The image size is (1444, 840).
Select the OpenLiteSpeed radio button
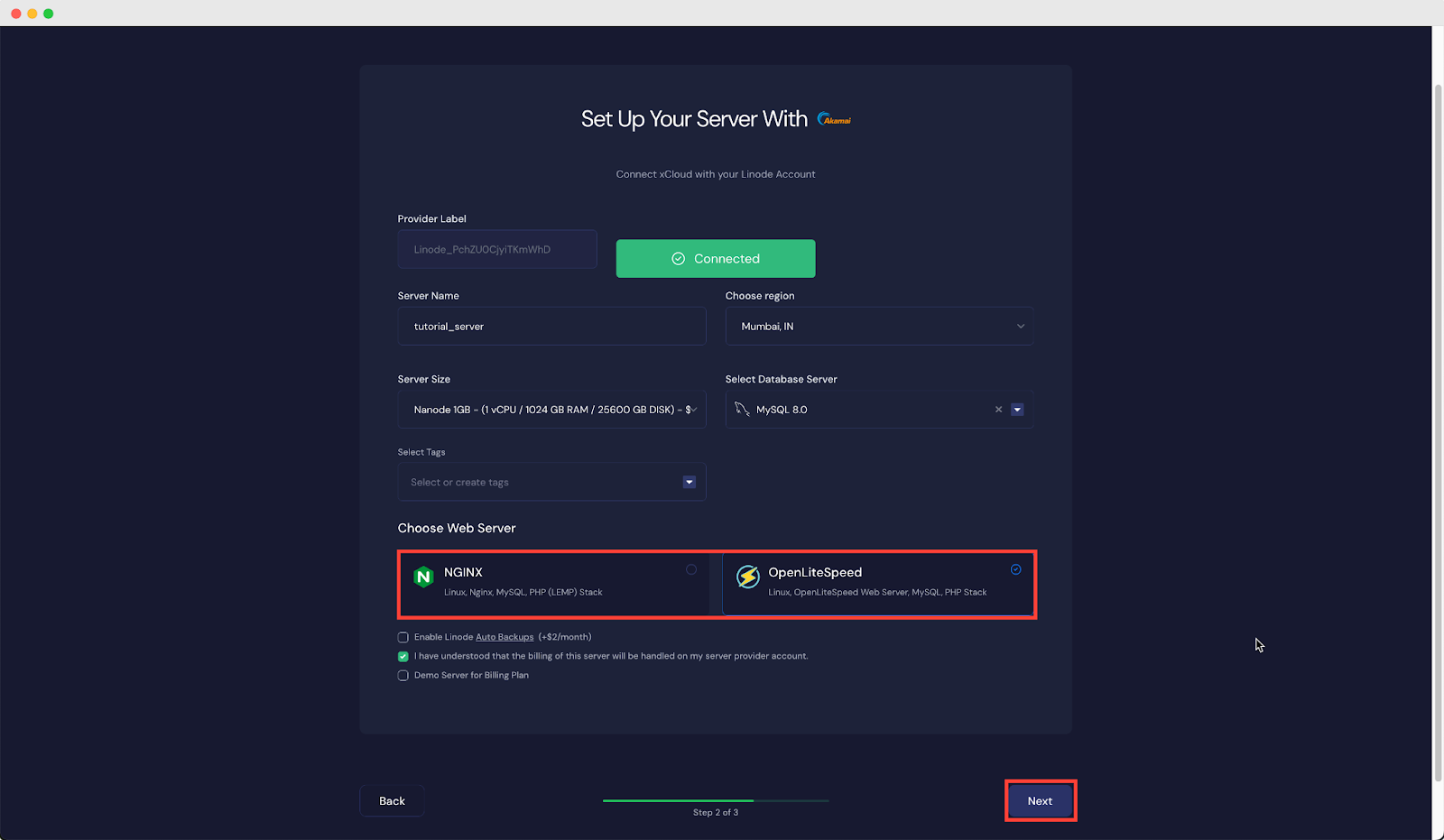pyautogui.click(x=1015, y=570)
